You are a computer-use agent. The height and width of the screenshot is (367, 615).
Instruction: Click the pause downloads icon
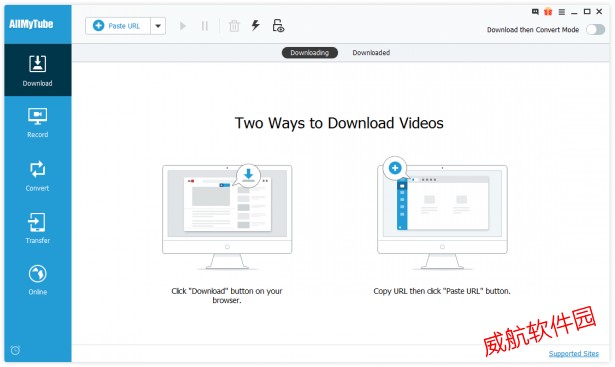point(205,26)
